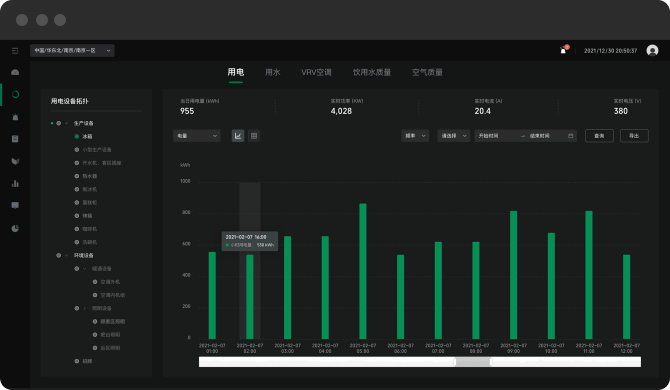Screen dimensions: 670x390
Task: Click the user avatar icon
Action: tap(652, 50)
